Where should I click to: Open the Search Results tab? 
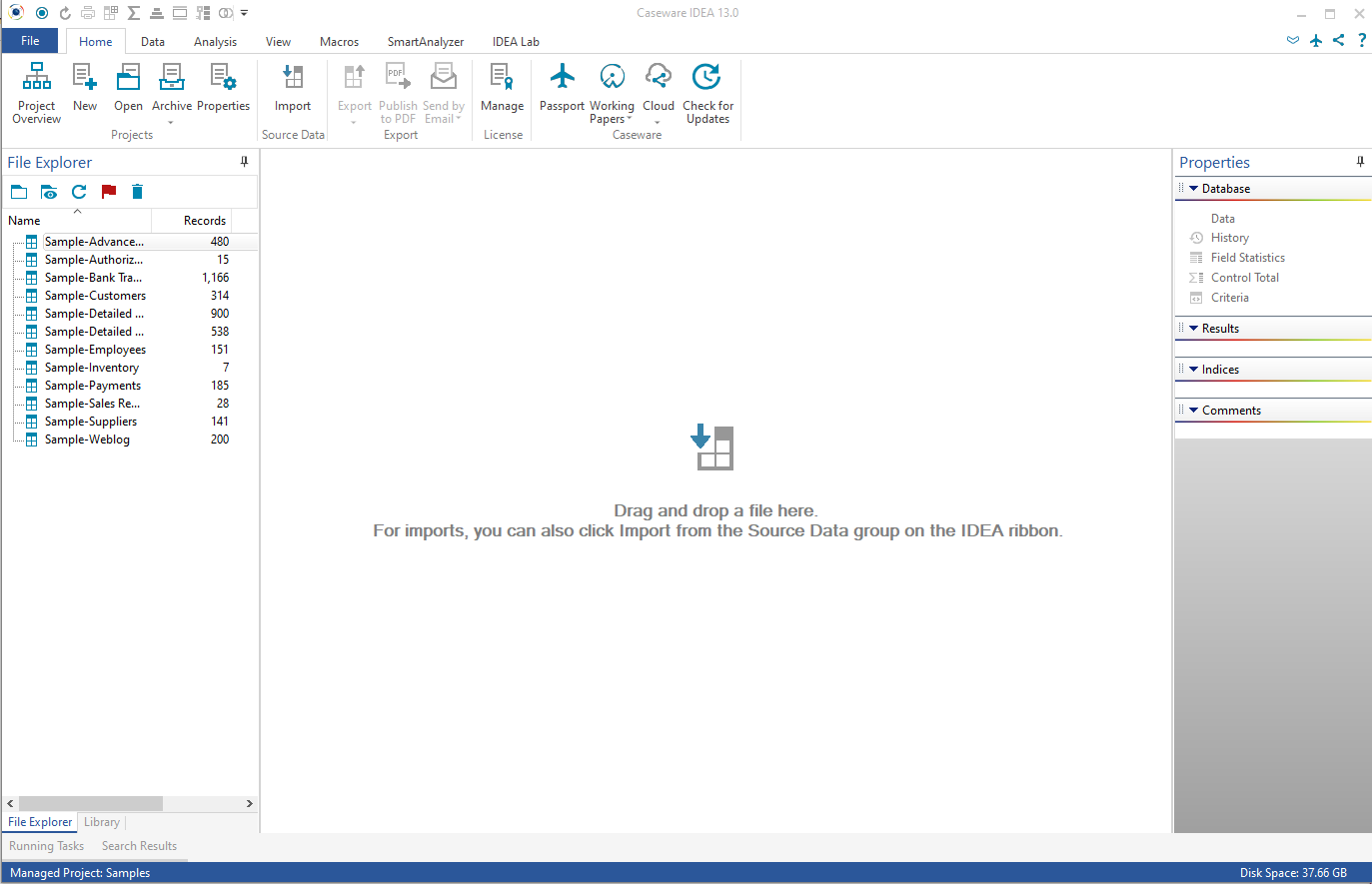coord(139,846)
